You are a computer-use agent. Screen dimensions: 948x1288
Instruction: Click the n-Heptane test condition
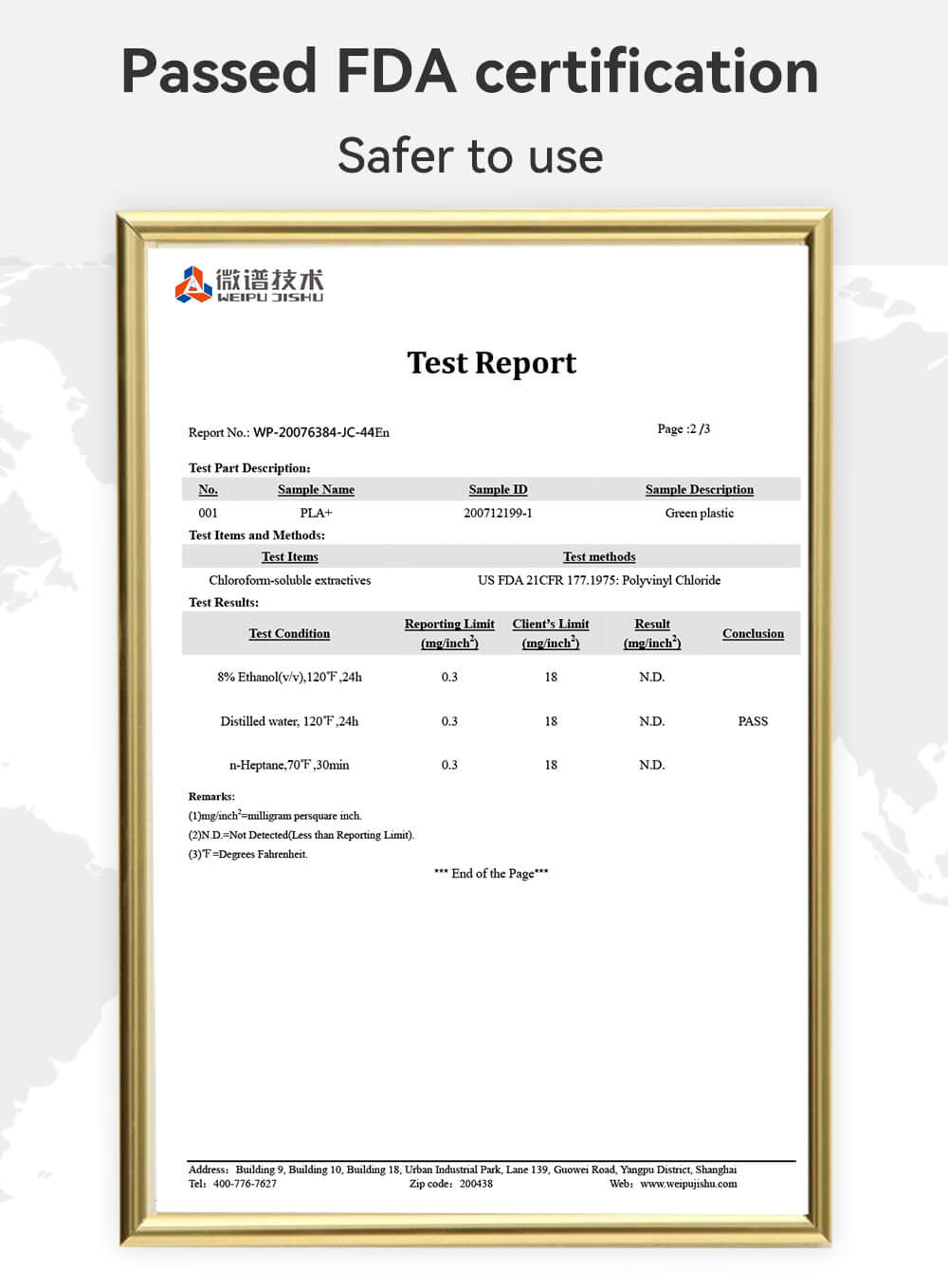(289, 765)
